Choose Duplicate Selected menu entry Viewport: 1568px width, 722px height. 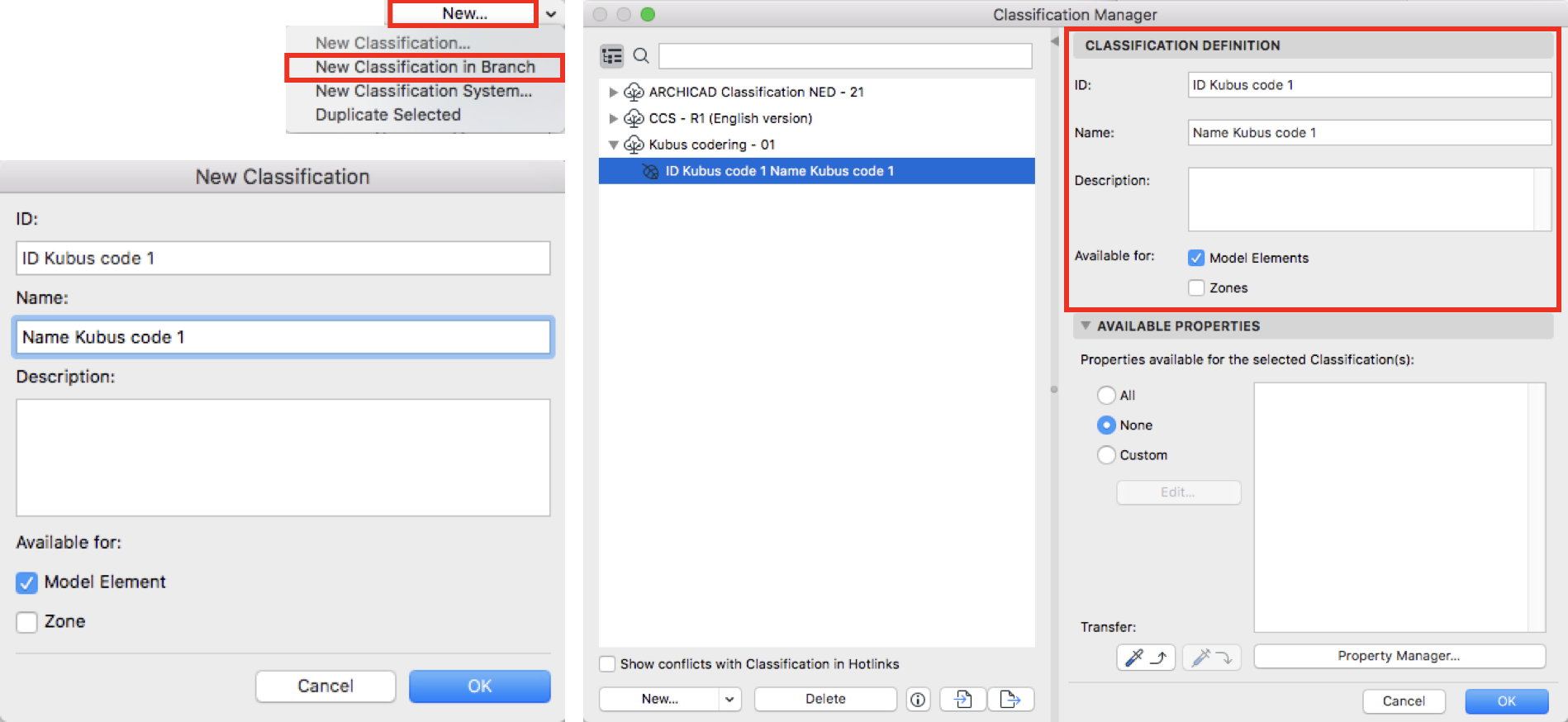[387, 115]
